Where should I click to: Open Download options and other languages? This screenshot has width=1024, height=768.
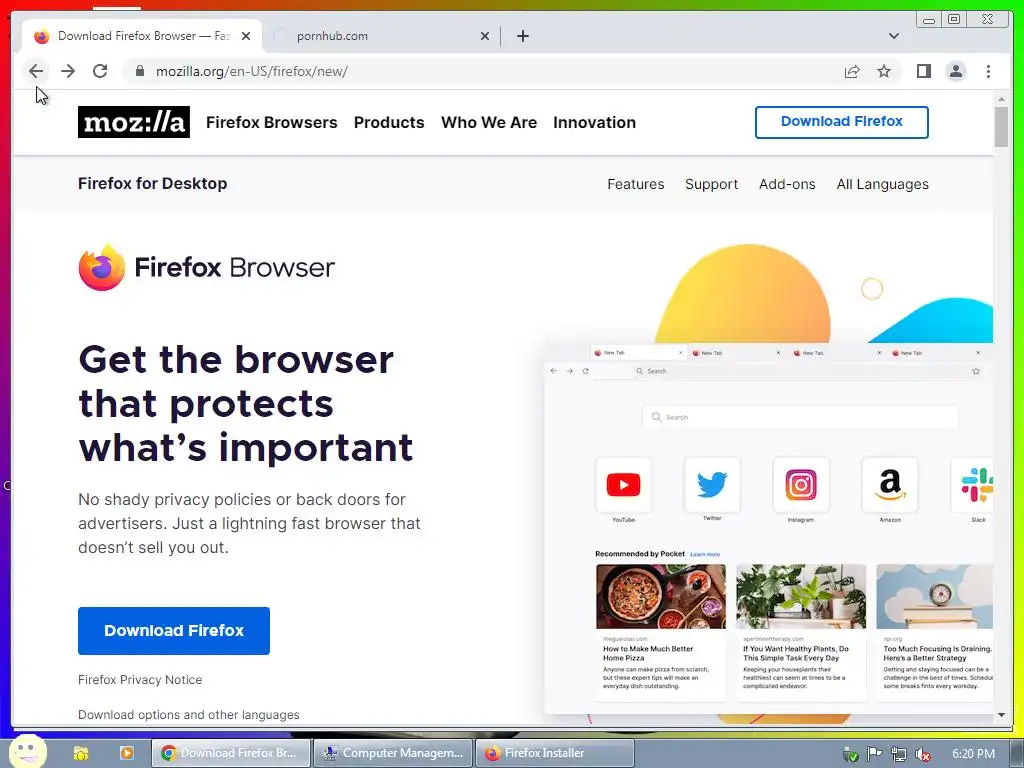[189, 715]
